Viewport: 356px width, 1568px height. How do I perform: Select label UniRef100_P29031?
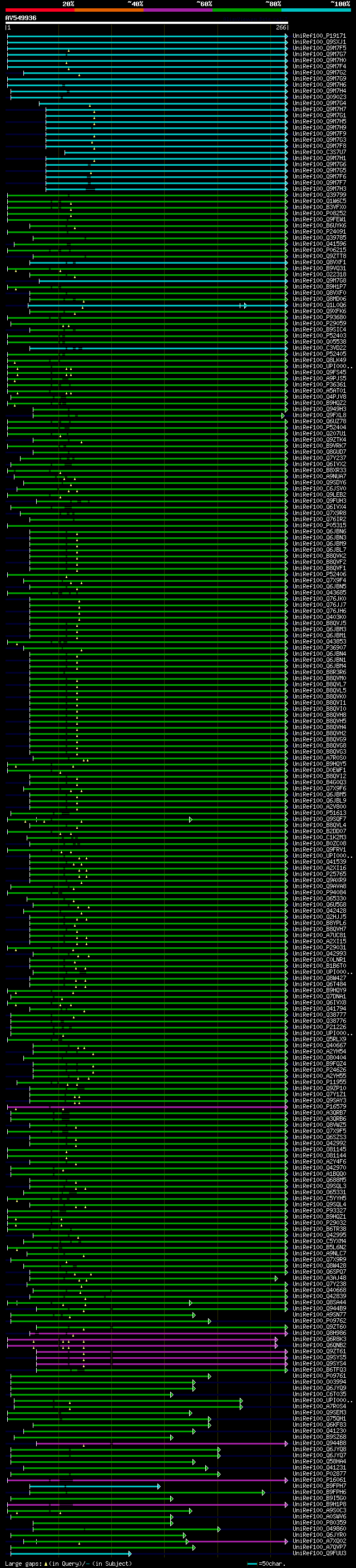pyautogui.click(x=319, y=948)
